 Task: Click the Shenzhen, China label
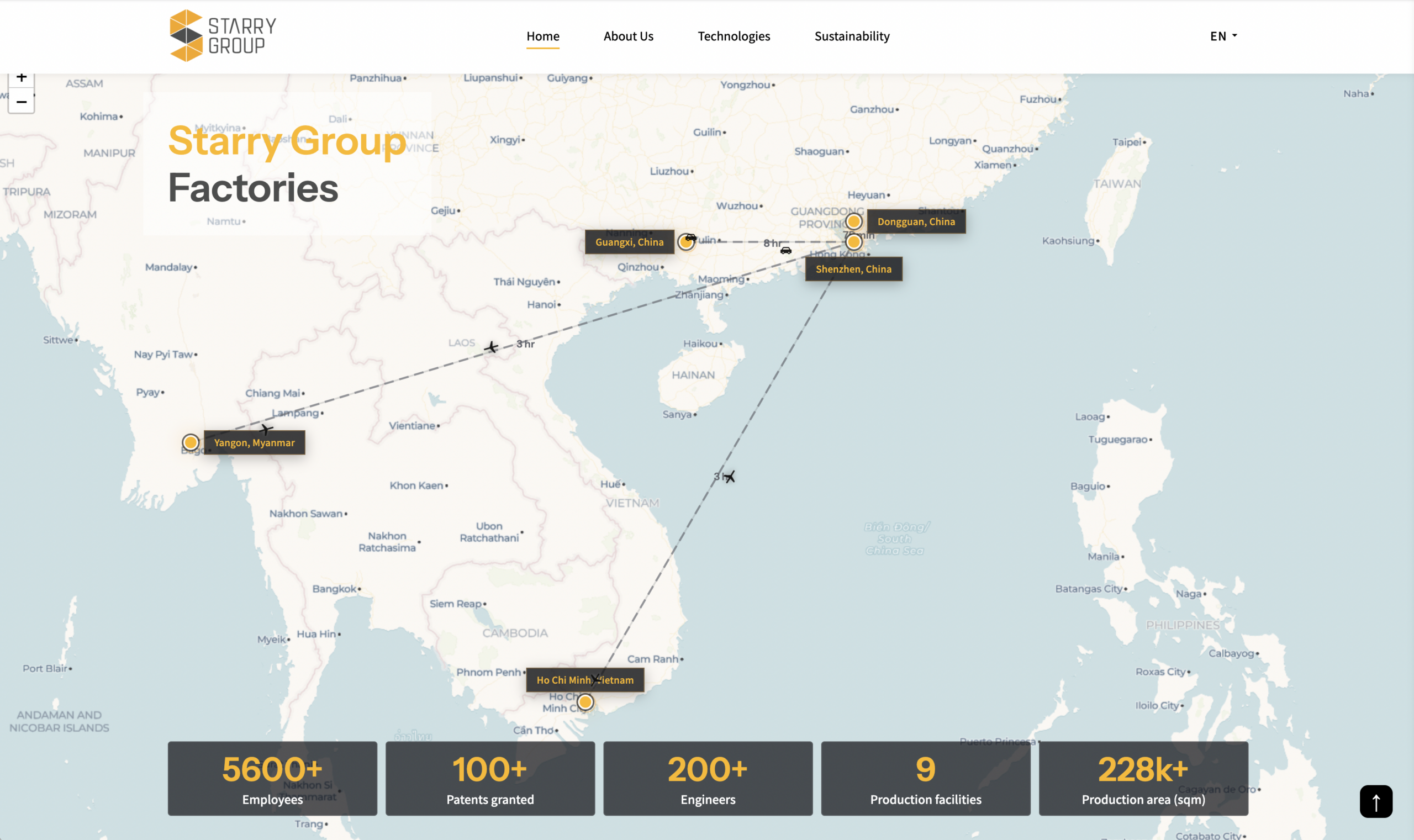[853, 270]
